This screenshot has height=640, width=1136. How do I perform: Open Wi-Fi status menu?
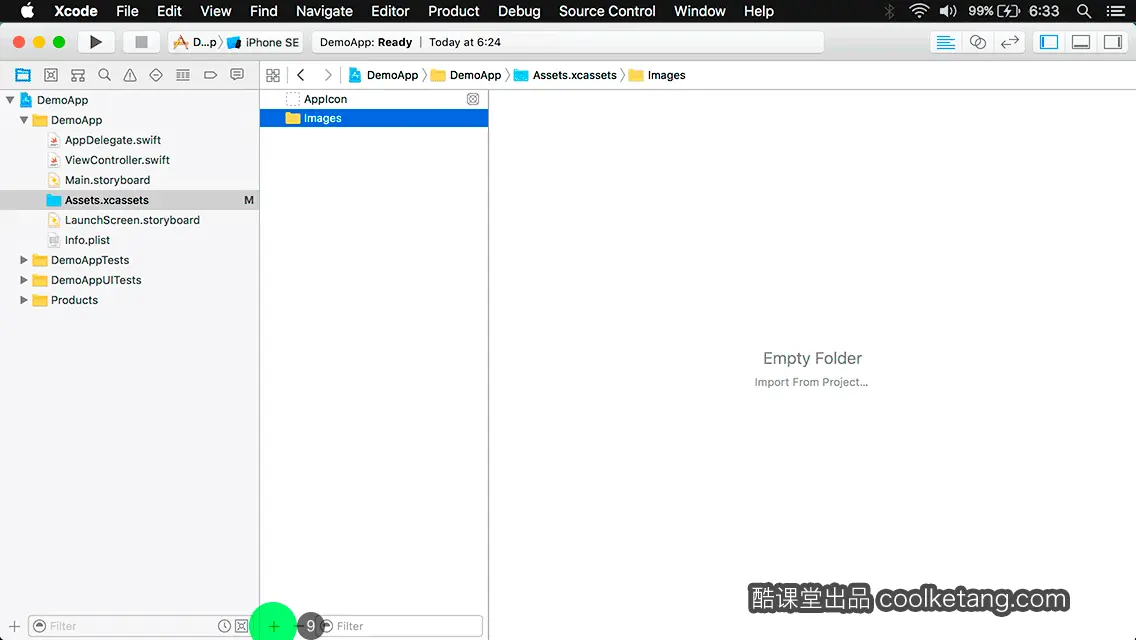(919, 11)
